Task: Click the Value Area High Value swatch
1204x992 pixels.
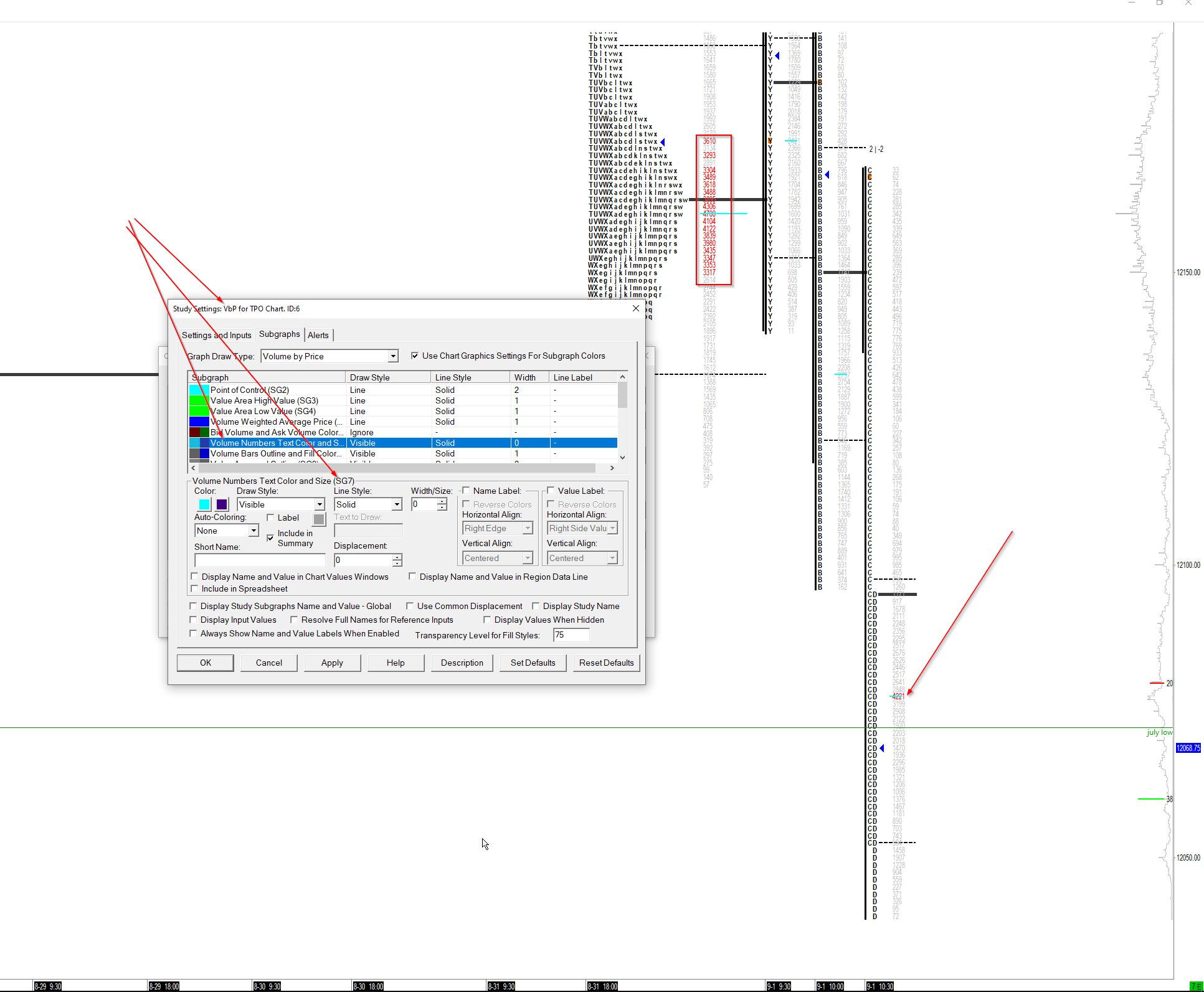Action: [x=199, y=400]
